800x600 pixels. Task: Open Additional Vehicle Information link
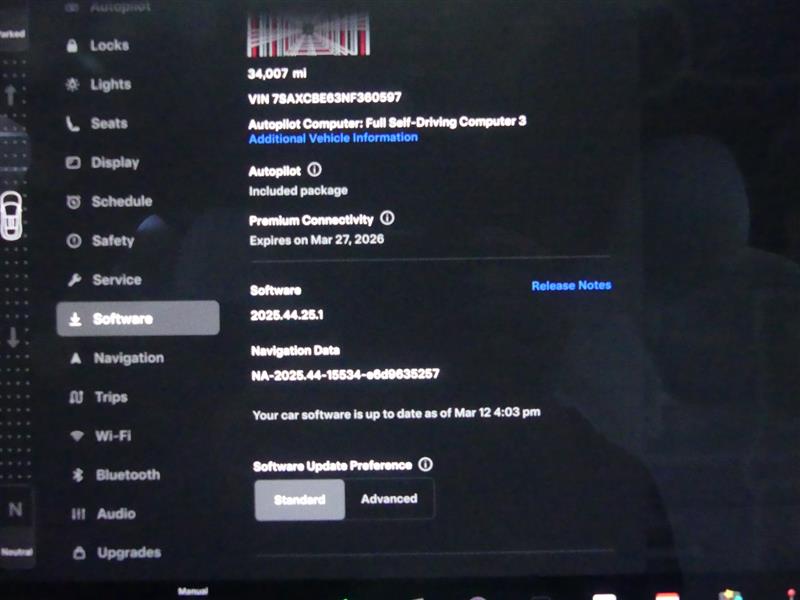(333, 138)
